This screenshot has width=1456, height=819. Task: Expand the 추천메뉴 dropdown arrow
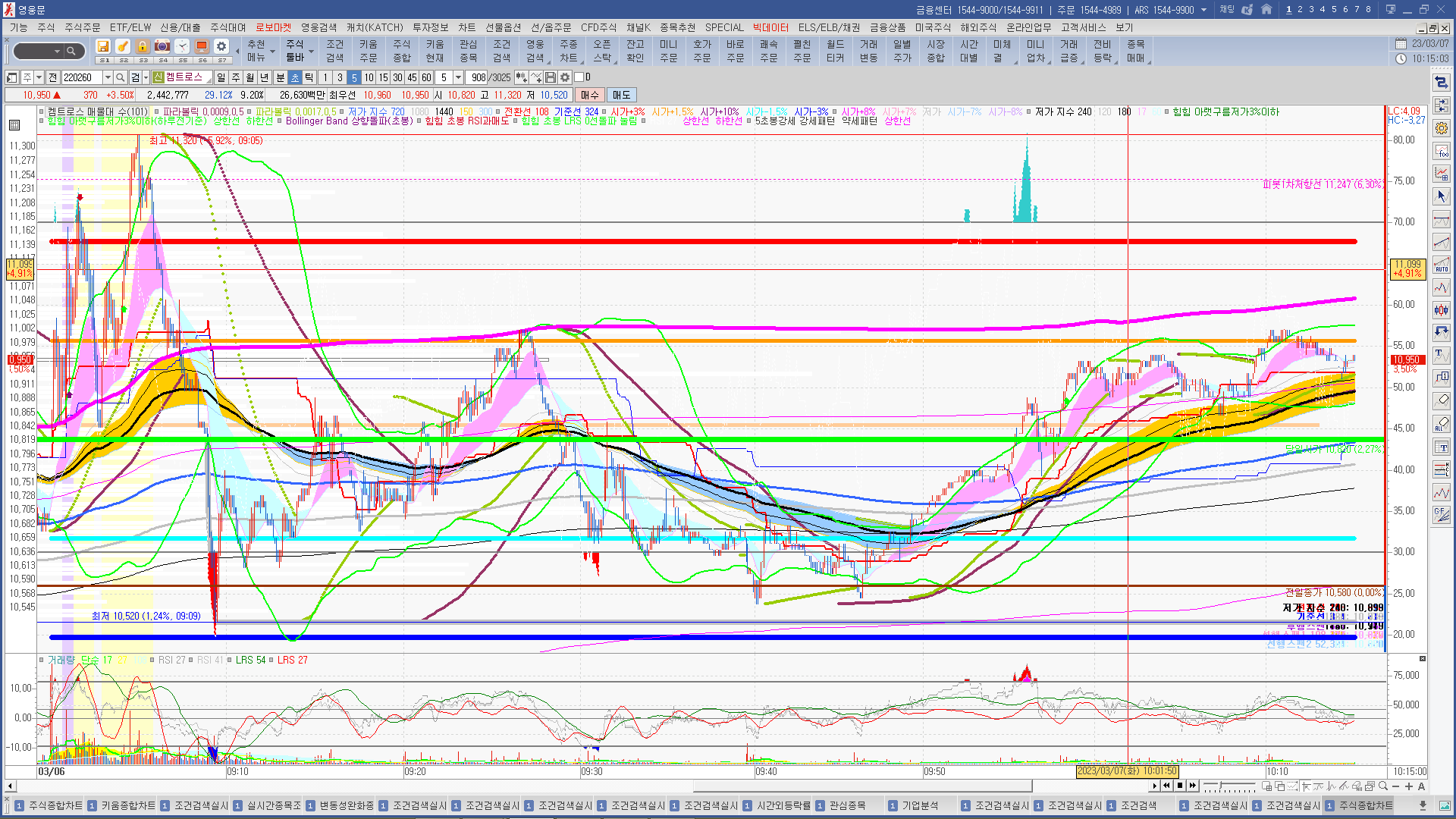point(272,52)
